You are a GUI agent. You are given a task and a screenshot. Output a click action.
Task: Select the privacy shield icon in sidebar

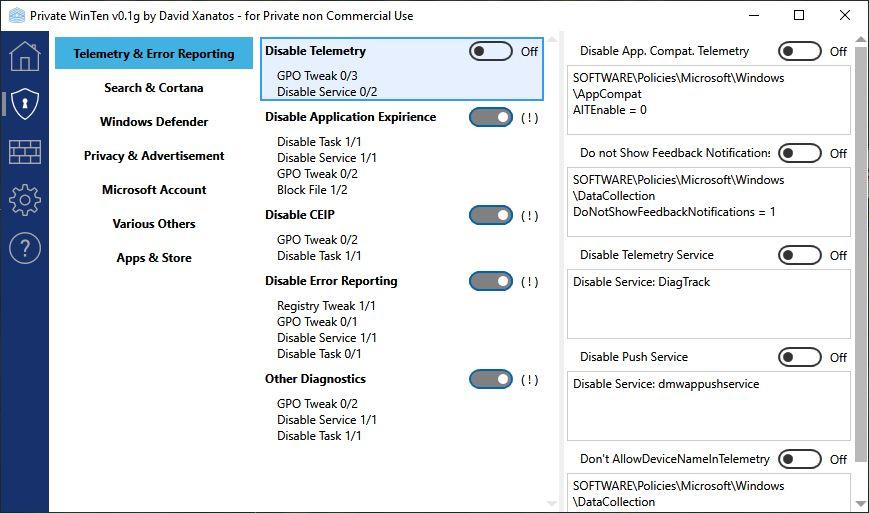tap(24, 104)
